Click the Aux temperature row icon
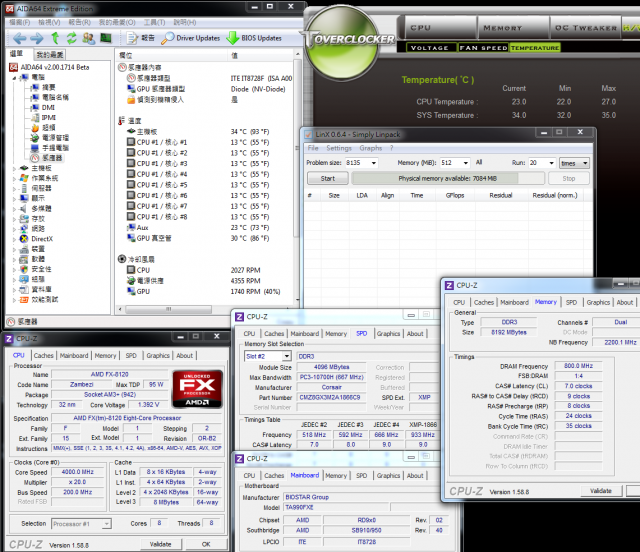 (x=131, y=227)
